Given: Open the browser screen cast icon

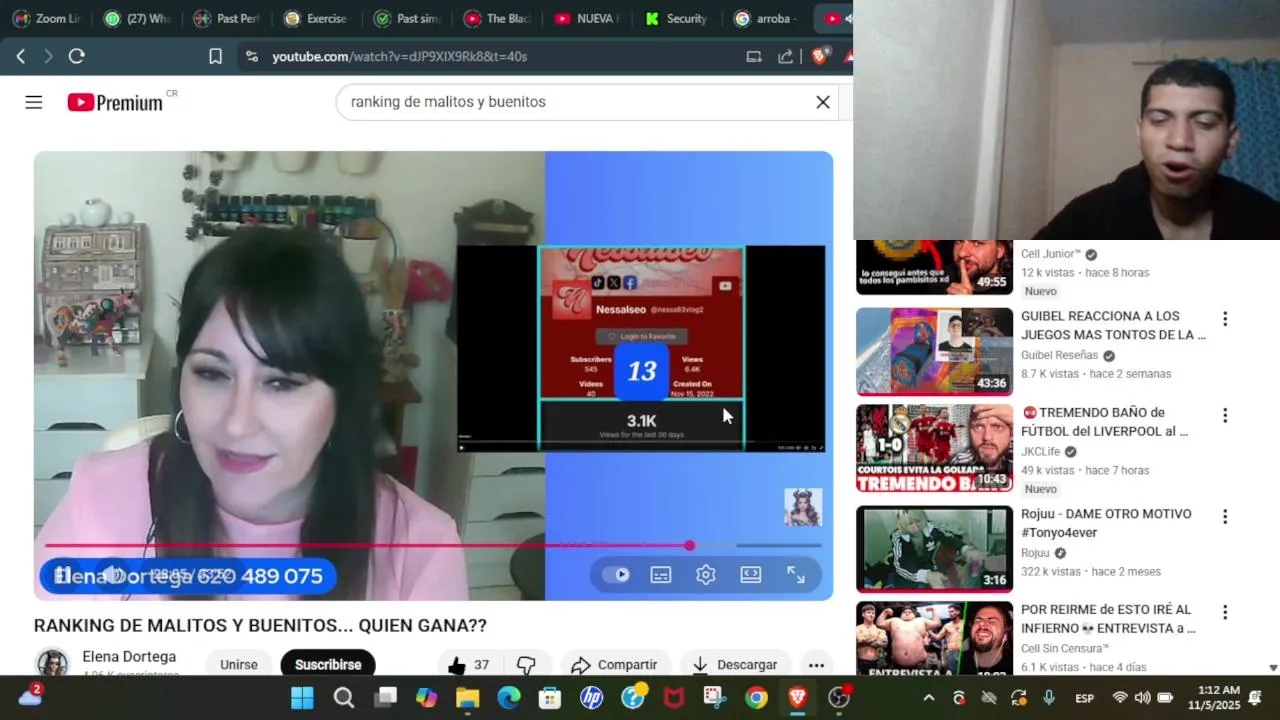Looking at the screenshot, I should pyautogui.click(x=754, y=57).
